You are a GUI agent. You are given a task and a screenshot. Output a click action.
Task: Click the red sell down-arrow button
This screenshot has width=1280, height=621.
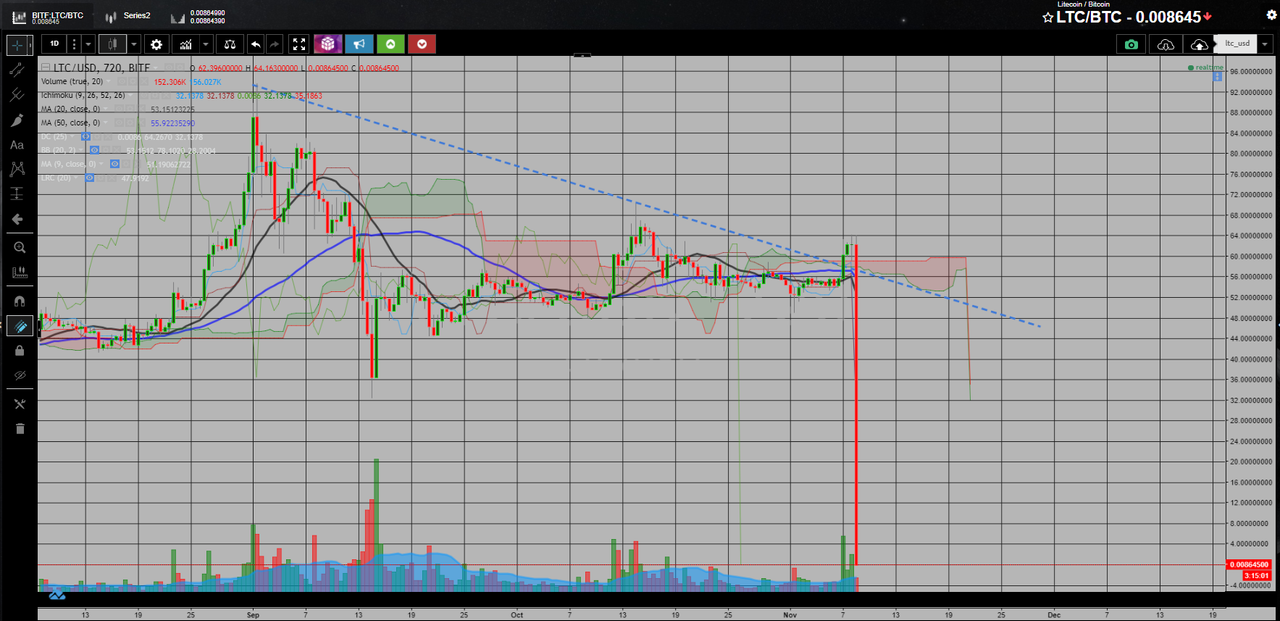pyautogui.click(x=422, y=44)
